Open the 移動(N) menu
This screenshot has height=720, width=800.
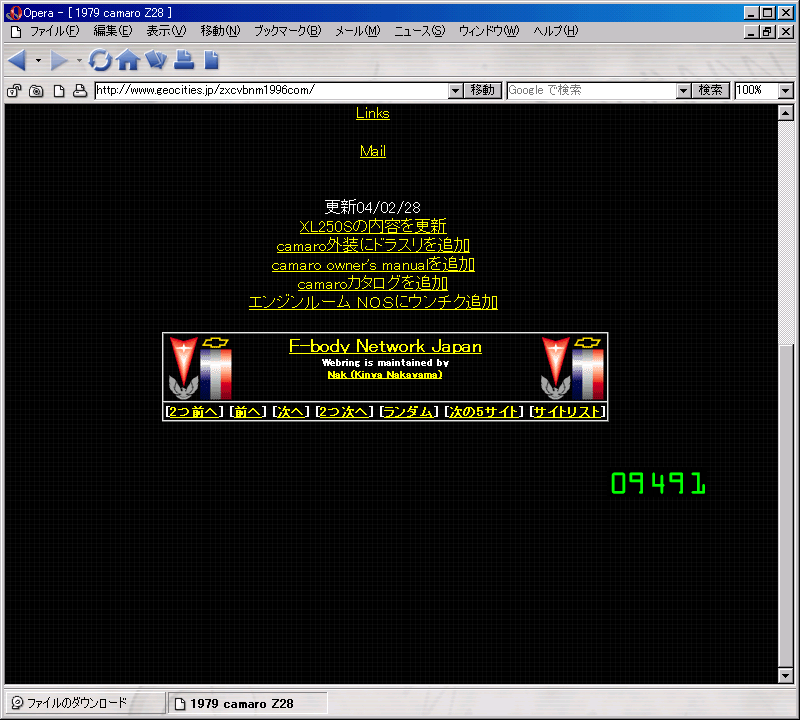pos(220,31)
